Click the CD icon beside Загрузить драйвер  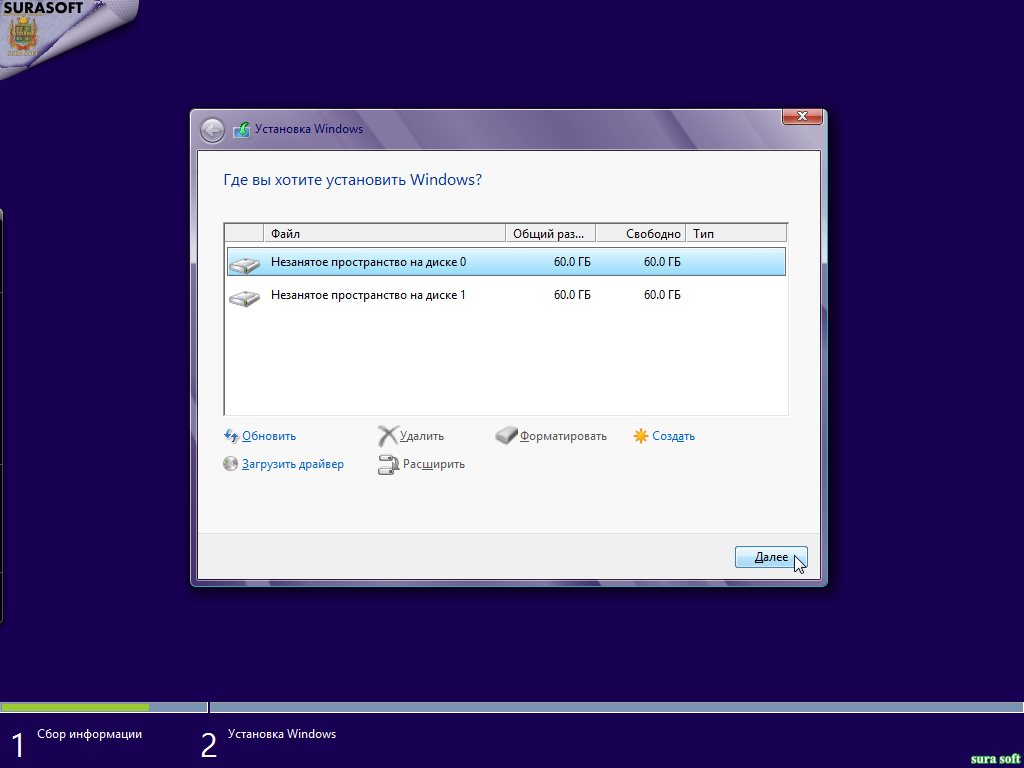click(230, 464)
